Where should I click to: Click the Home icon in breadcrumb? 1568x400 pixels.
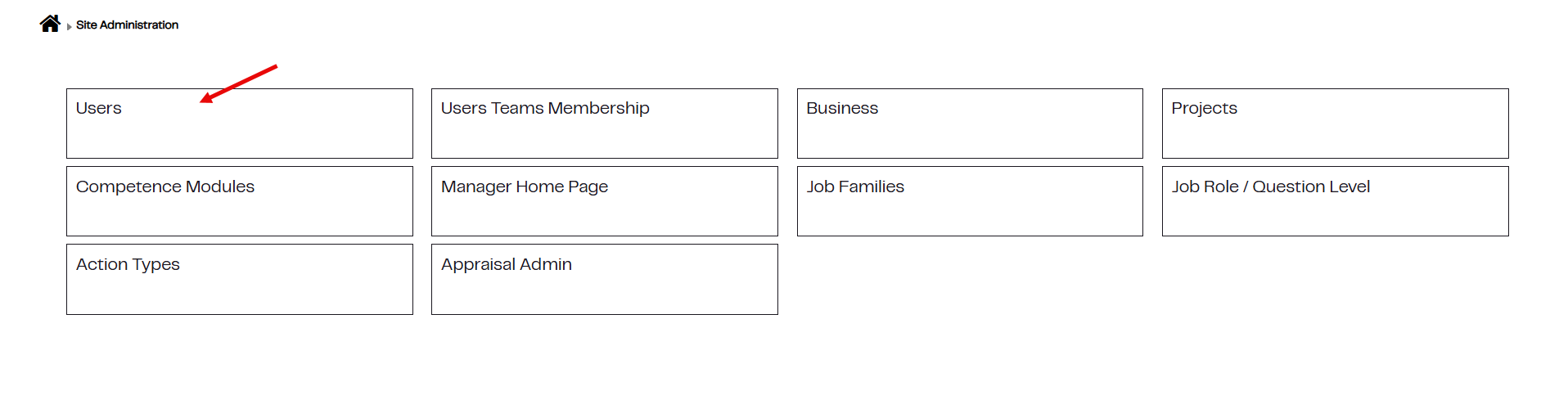(x=50, y=24)
